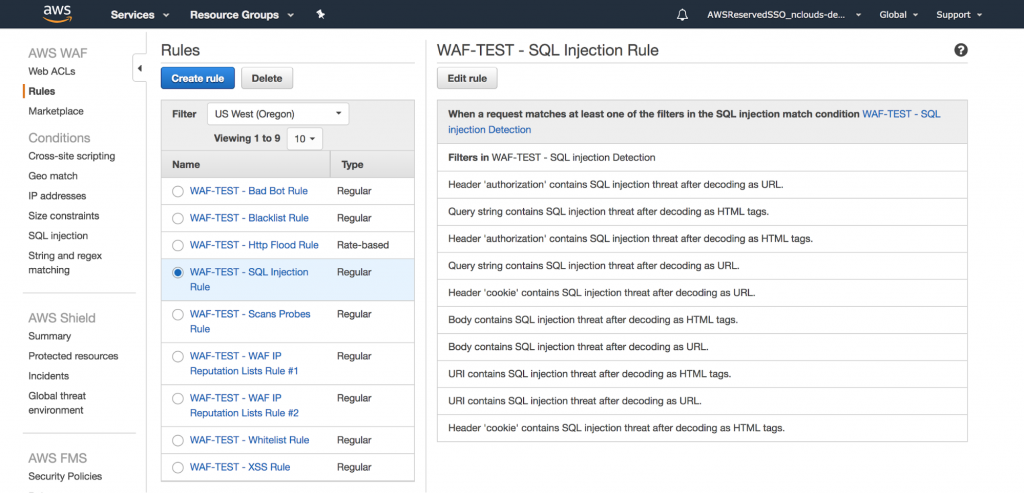
Task: Collapse the sidebar with the arrow icon
Action: coord(139,68)
